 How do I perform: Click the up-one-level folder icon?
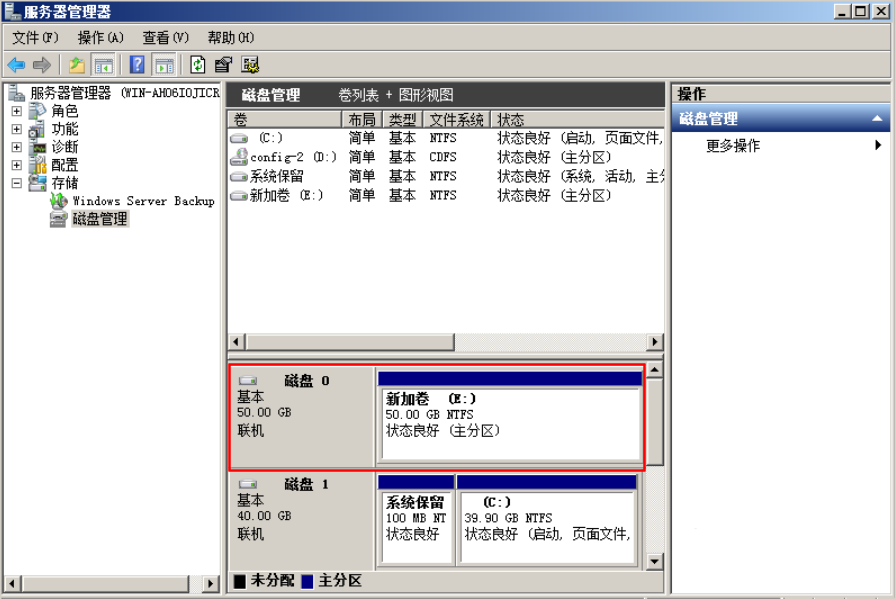[x=77, y=65]
